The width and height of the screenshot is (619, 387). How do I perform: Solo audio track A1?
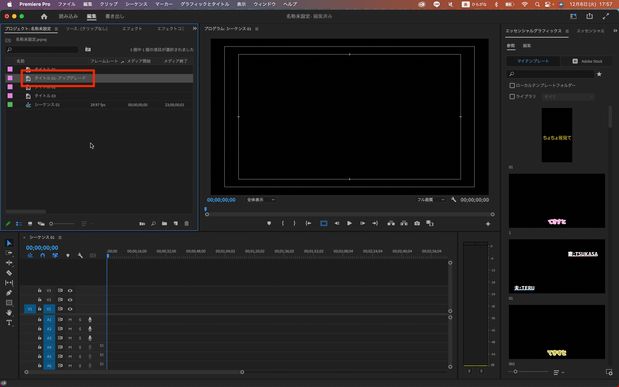point(80,319)
